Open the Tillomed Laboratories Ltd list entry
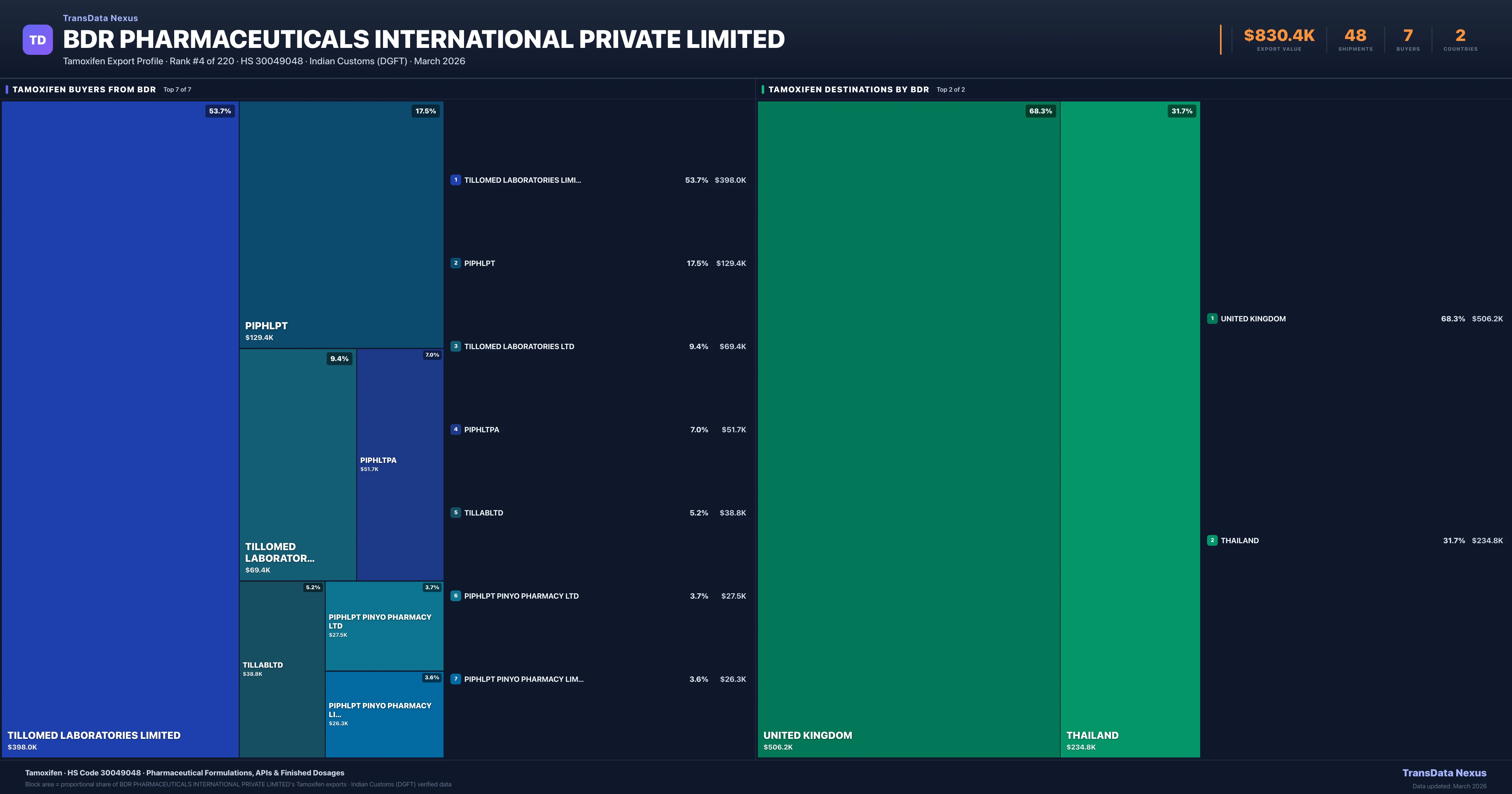1512x794 pixels. tap(519, 347)
